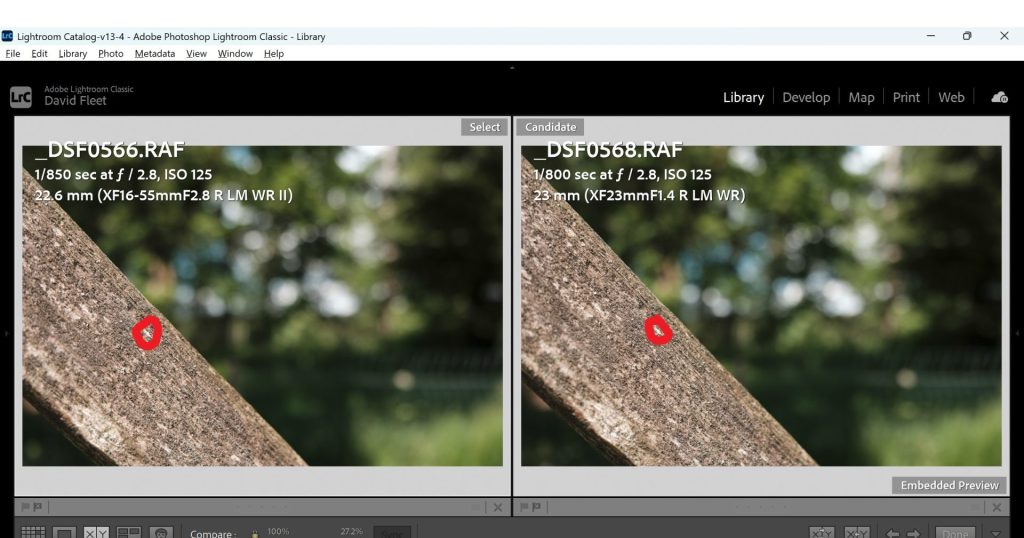The image size is (1024, 538).
Task: Remove the Select photo with its X
Action: point(498,507)
